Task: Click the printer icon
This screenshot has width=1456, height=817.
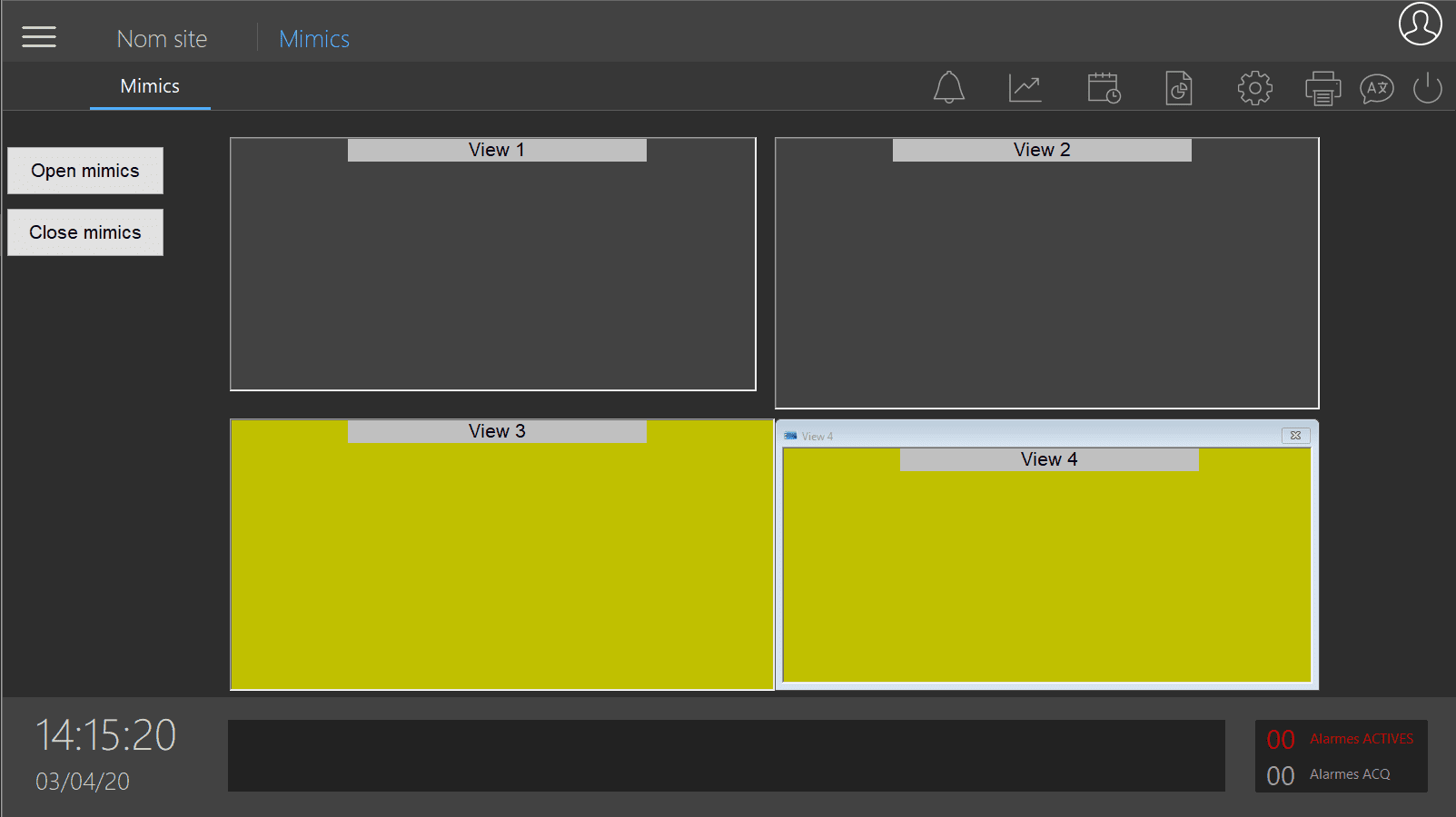Action: [1322, 88]
